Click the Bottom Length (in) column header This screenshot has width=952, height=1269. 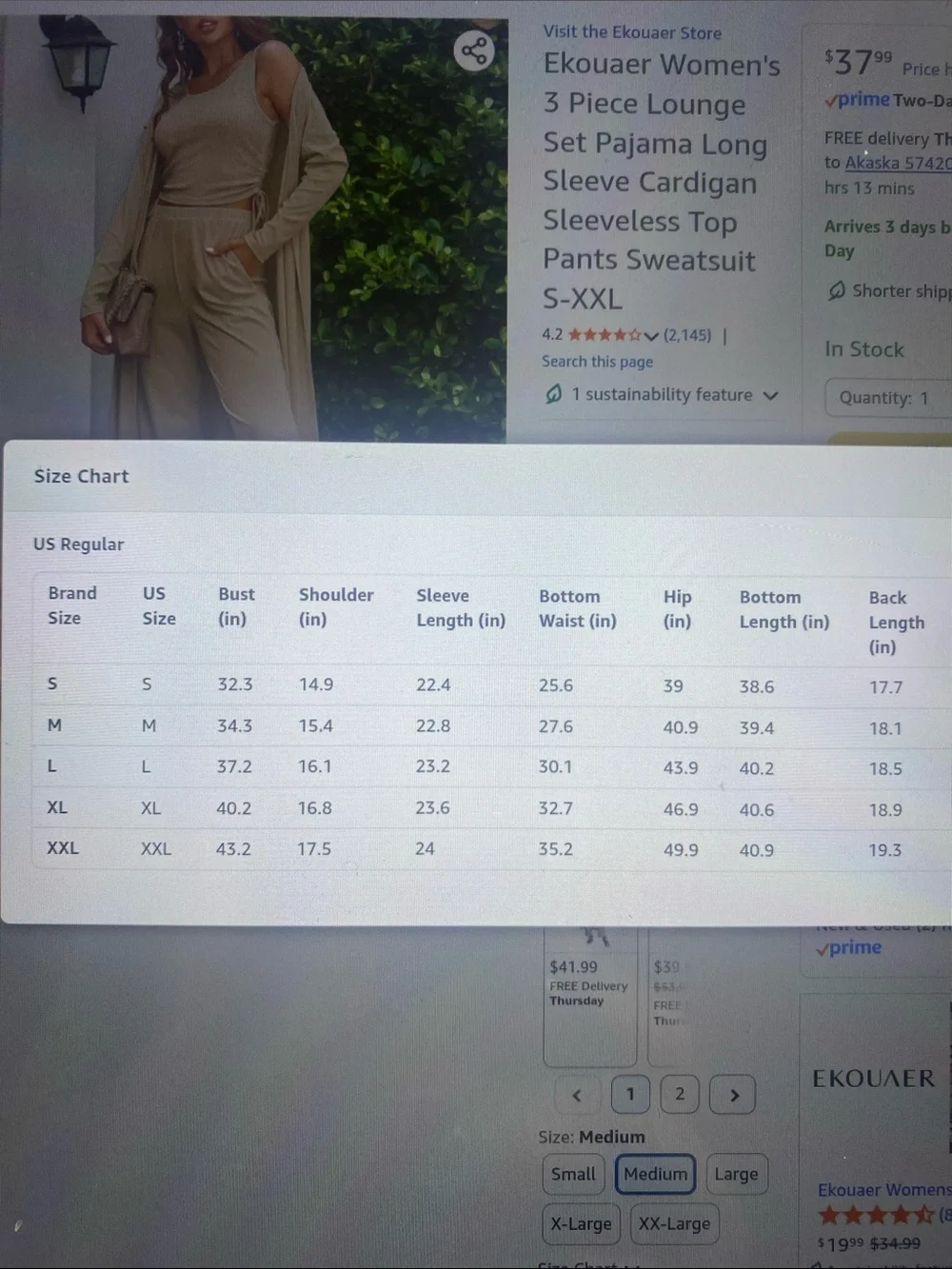point(784,609)
